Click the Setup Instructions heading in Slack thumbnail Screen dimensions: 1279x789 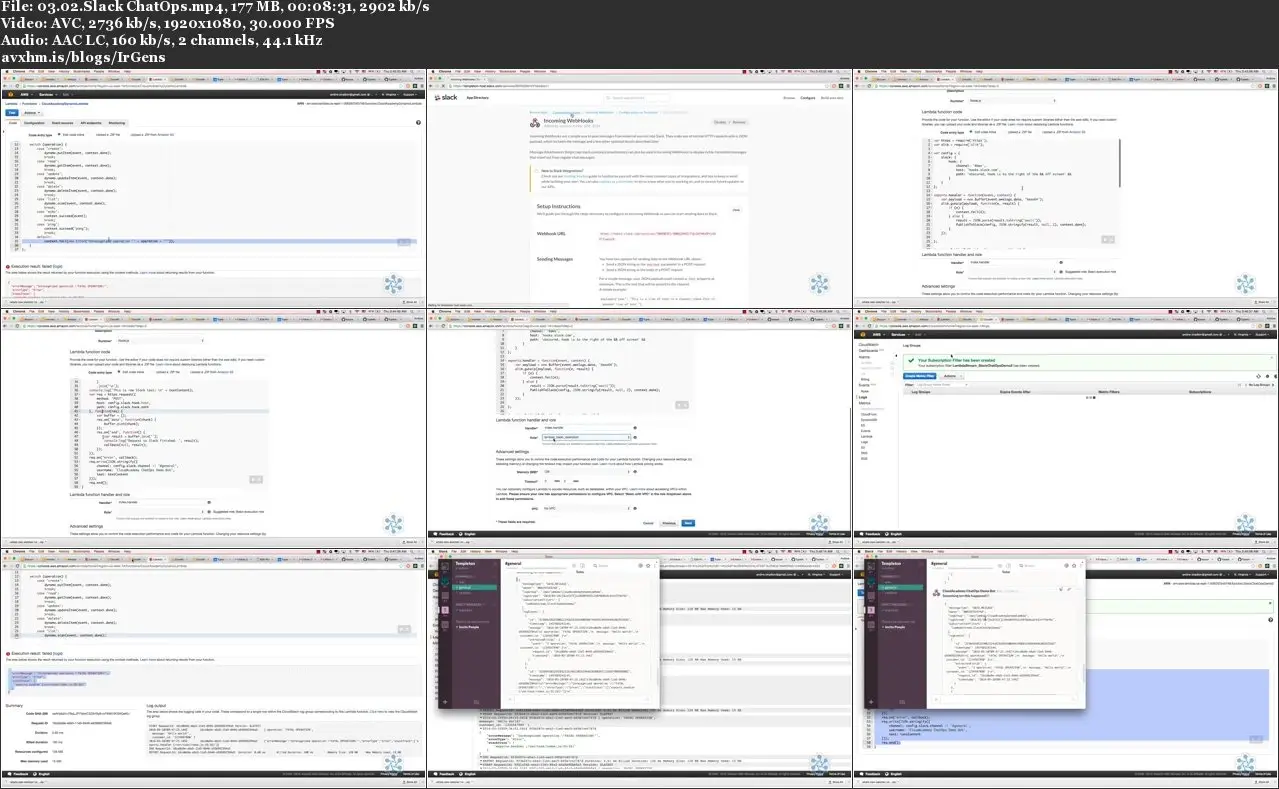(x=559, y=206)
